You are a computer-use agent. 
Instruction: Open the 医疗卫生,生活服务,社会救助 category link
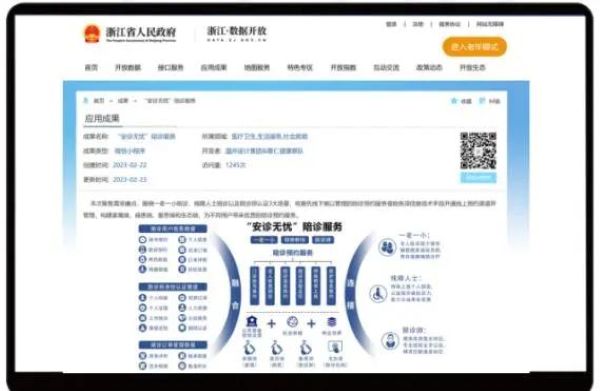[x=270, y=136]
